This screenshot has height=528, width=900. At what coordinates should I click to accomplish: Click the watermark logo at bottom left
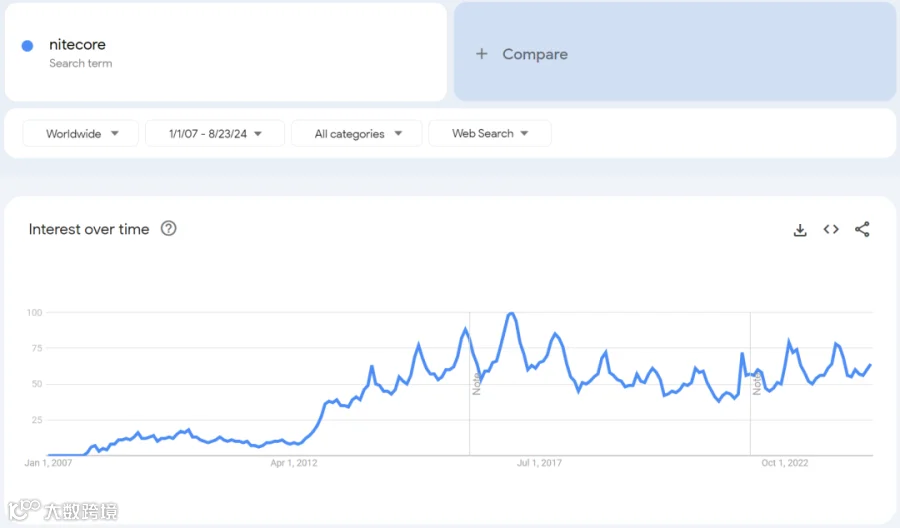click(63, 510)
